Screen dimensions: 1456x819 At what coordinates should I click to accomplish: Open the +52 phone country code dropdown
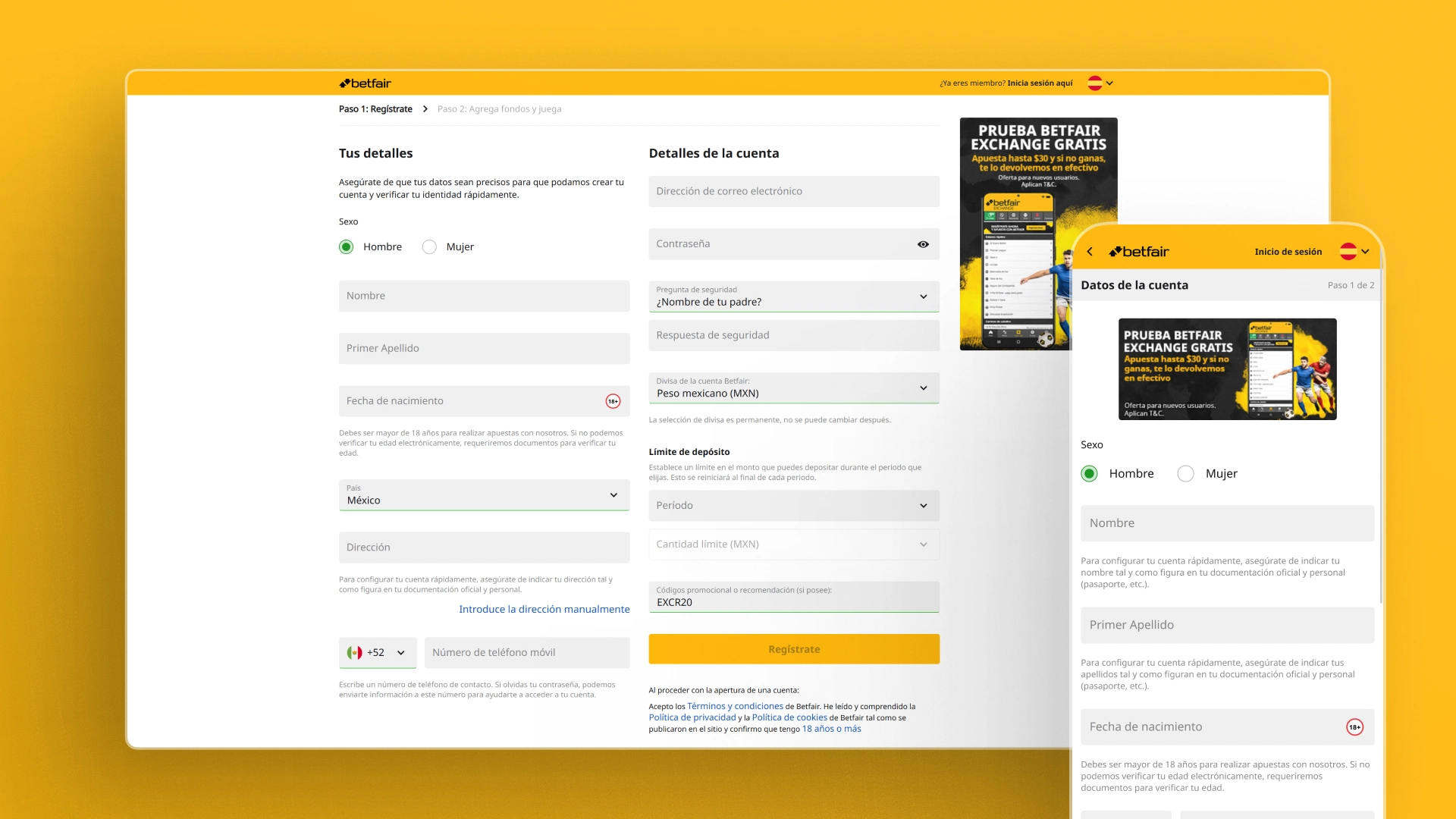pos(378,653)
